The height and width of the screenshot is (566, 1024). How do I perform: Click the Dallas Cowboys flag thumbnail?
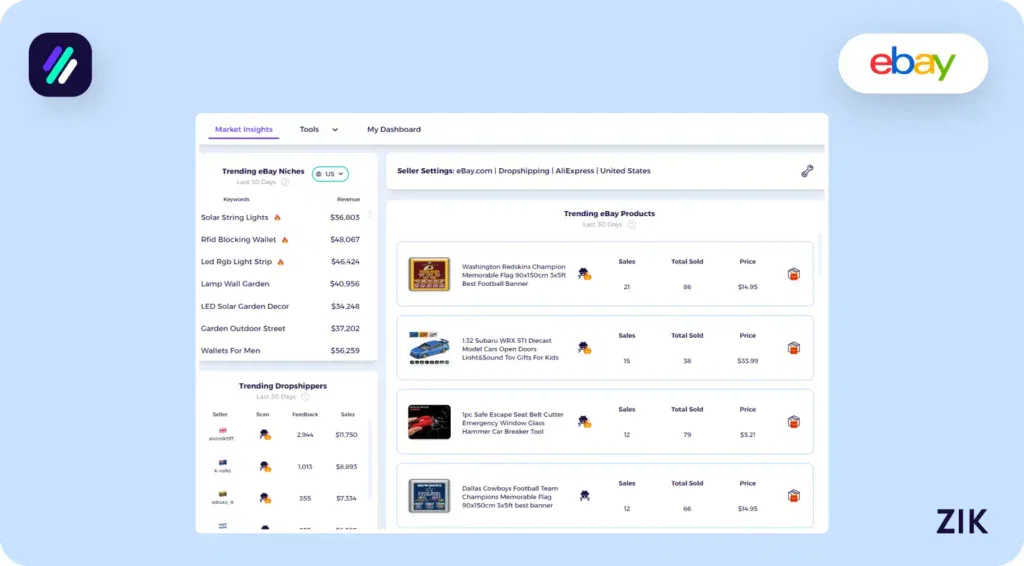point(429,495)
